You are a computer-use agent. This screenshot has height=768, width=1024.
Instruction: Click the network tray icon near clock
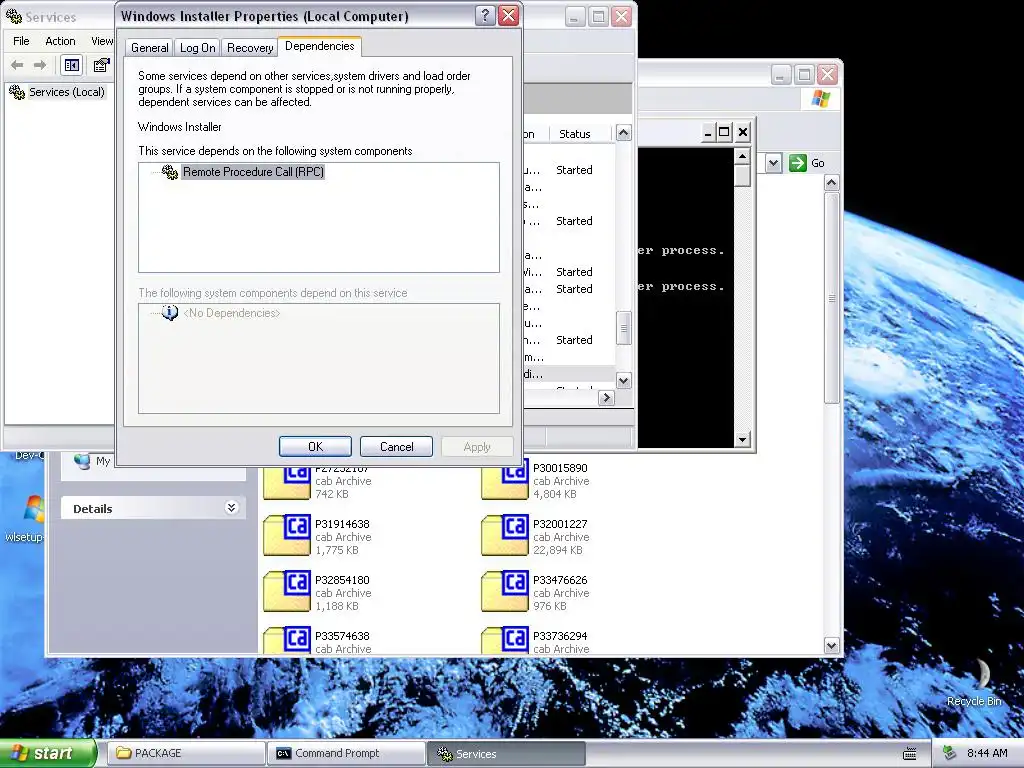coord(950,753)
